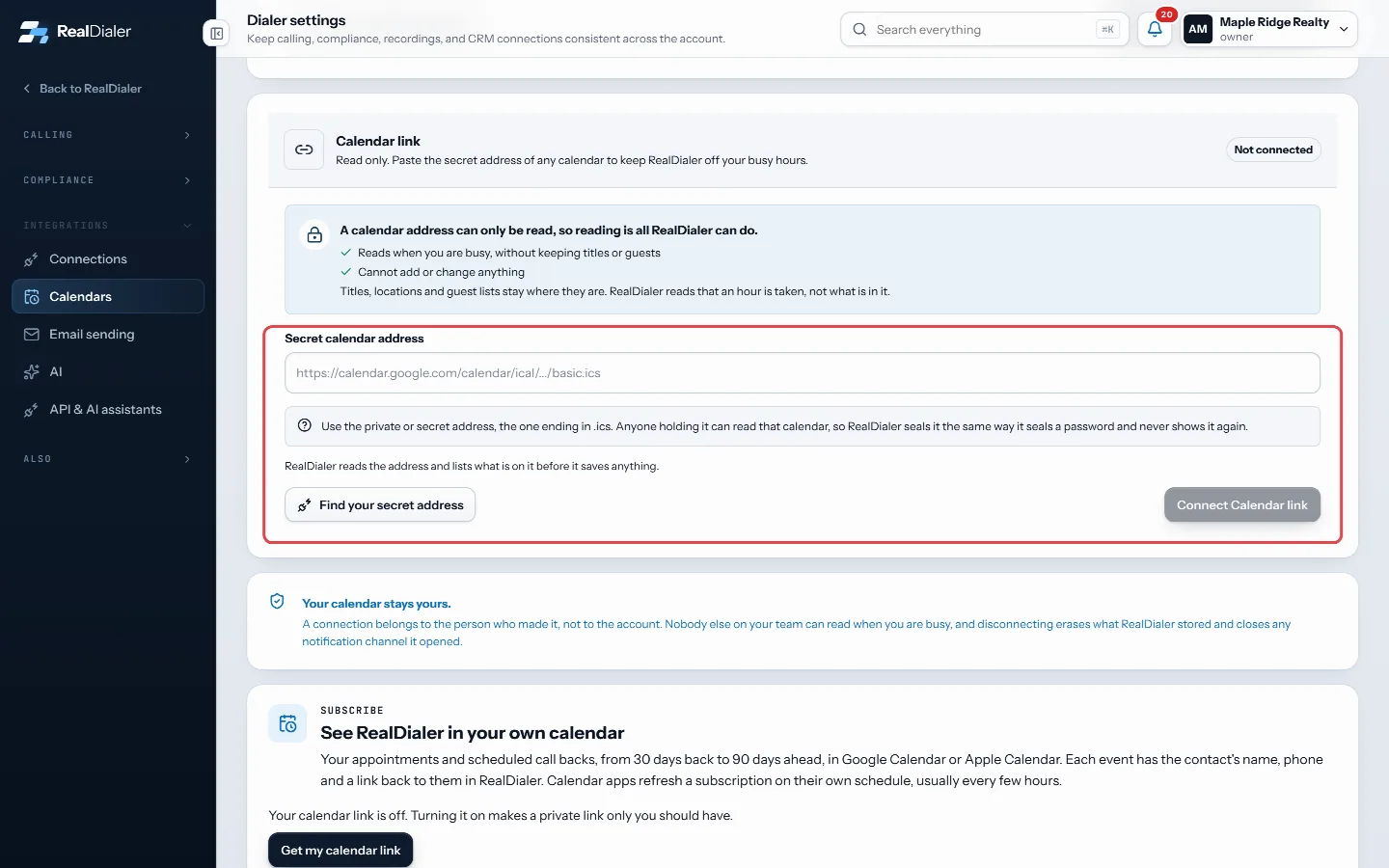Viewport: 1389px width, 868px height.
Task: Select Calendars in the sidebar
Action: click(x=108, y=297)
